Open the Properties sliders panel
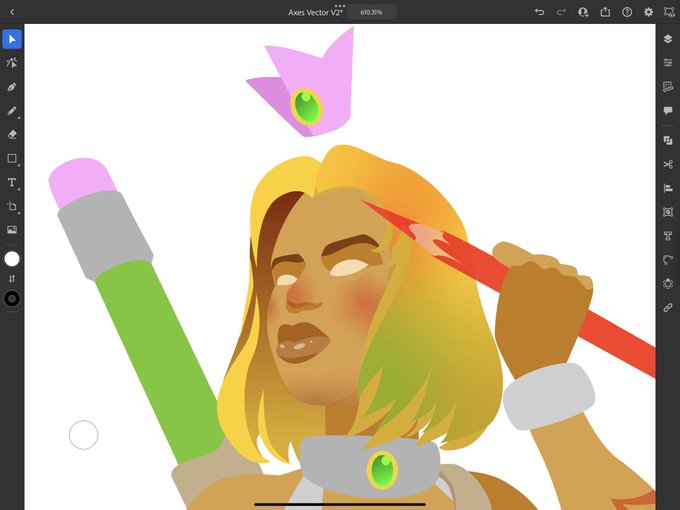680x510 pixels. click(668, 63)
